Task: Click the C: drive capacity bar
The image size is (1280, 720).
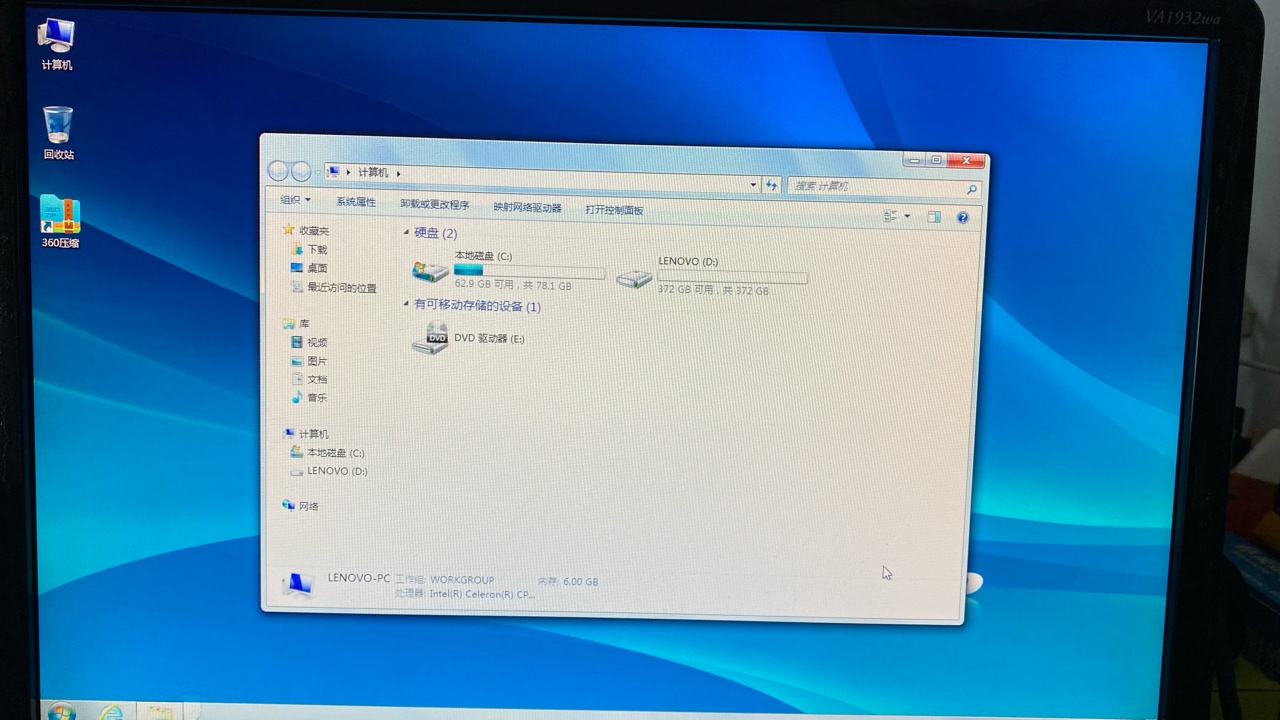Action: pyautogui.click(x=529, y=271)
